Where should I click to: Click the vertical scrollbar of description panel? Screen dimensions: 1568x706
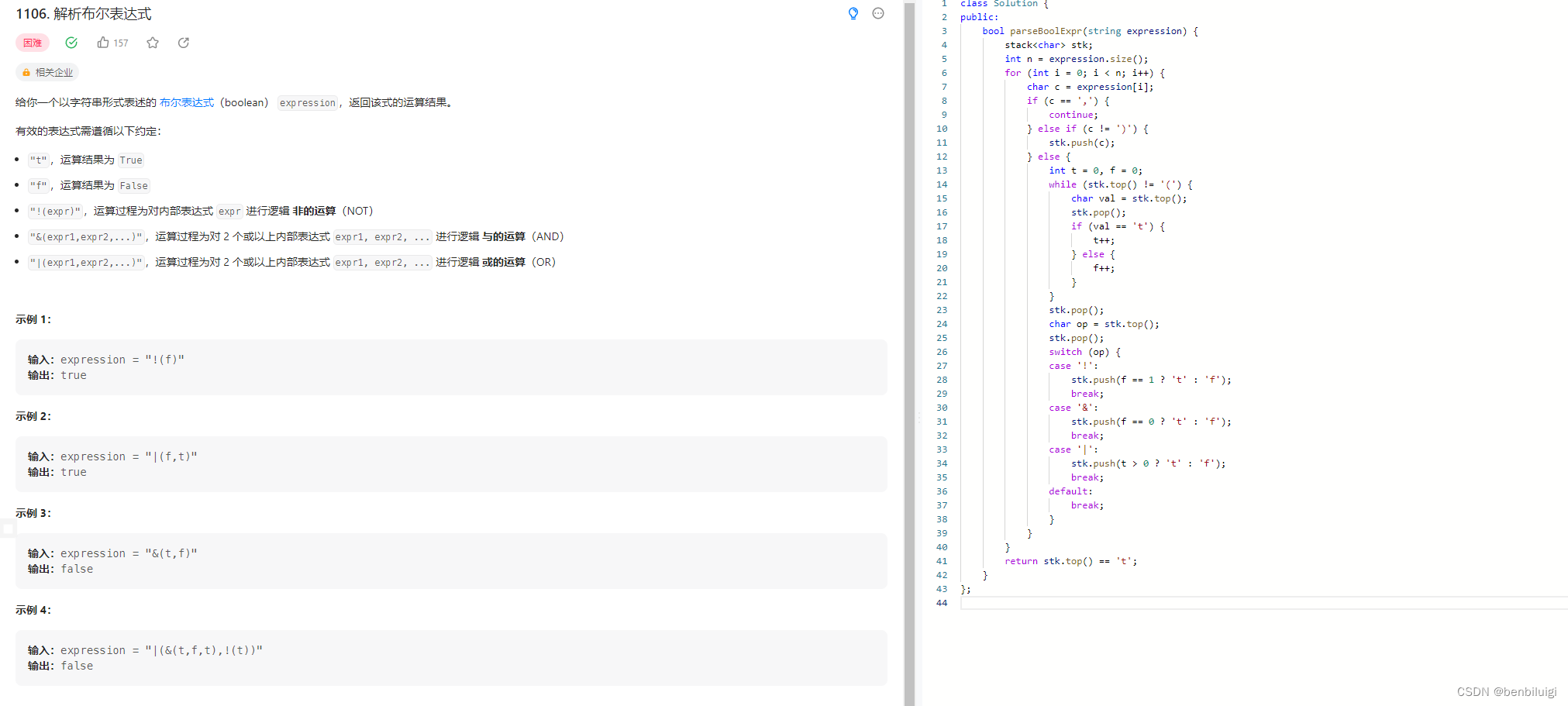[909, 353]
